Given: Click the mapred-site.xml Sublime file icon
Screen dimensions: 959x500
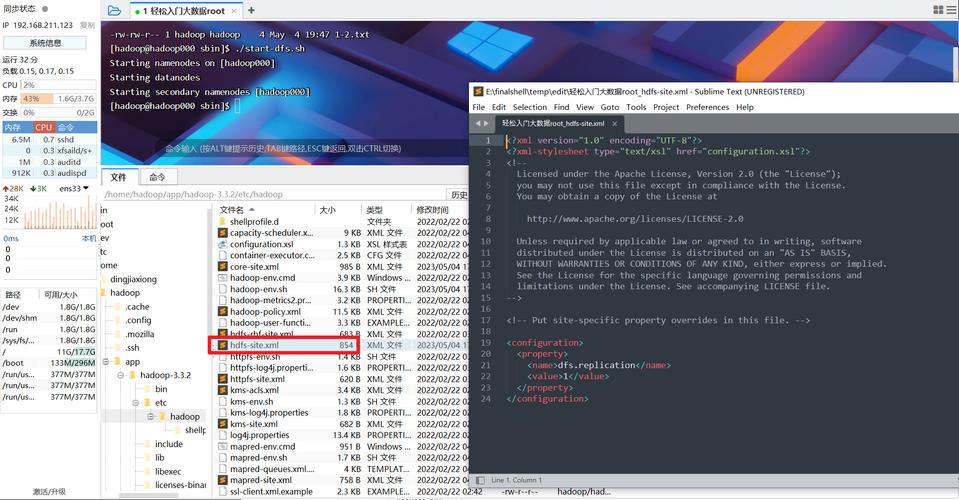Looking at the screenshot, I should [x=223, y=480].
